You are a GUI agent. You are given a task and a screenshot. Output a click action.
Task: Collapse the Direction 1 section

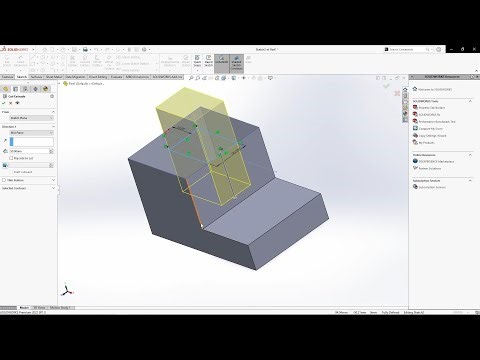pyautogui.click(x=53, y=127)
